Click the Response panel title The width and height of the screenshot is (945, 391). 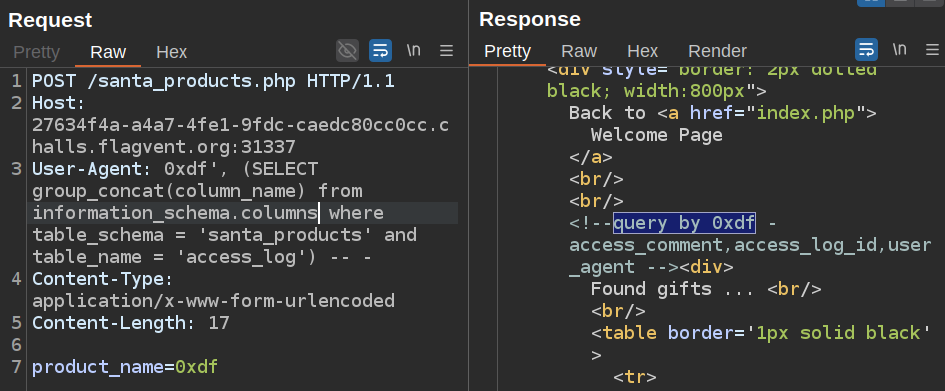pyautogui.click(x=530, y=19)
